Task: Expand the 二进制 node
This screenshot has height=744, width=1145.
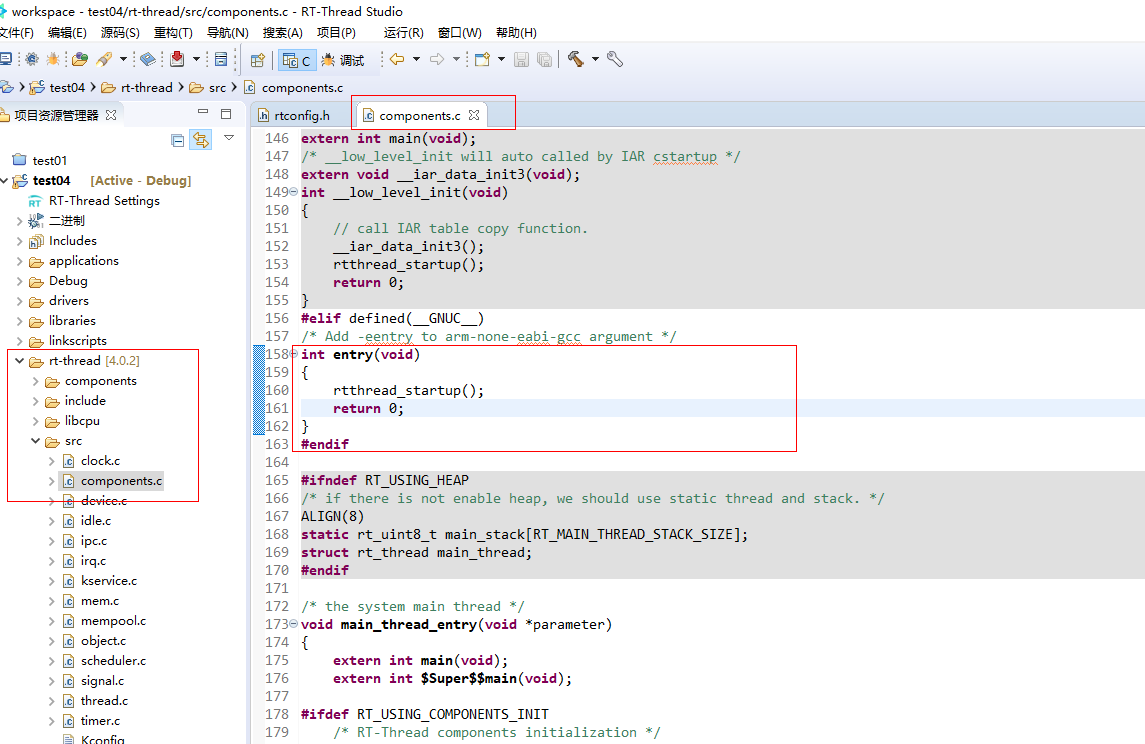Action: tap(19, 220)
